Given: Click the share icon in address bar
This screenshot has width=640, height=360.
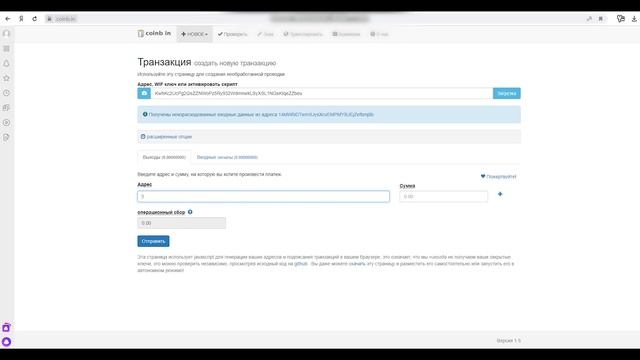Looking at the screenshot, I should [589, 19].
